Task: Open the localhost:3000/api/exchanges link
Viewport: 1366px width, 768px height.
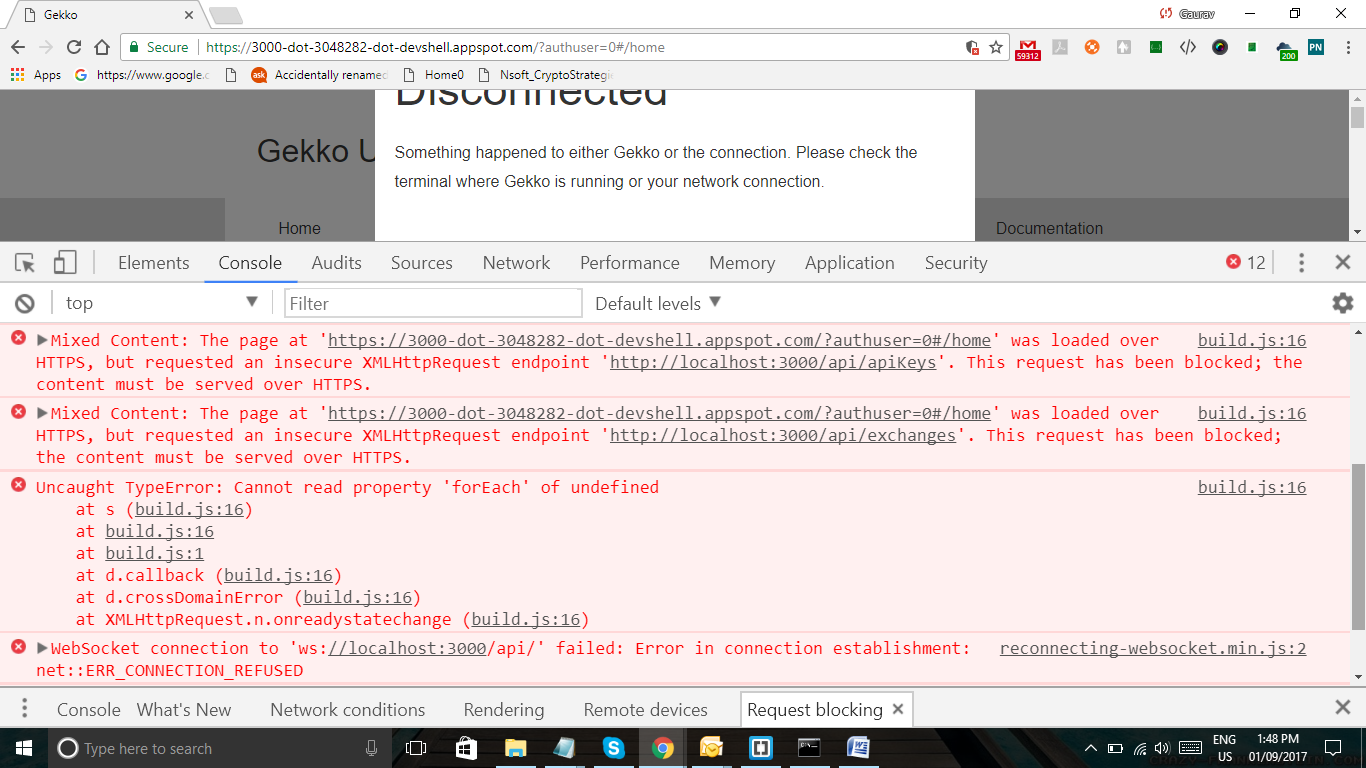Action: pyautogui.click(x=783, y=435)
